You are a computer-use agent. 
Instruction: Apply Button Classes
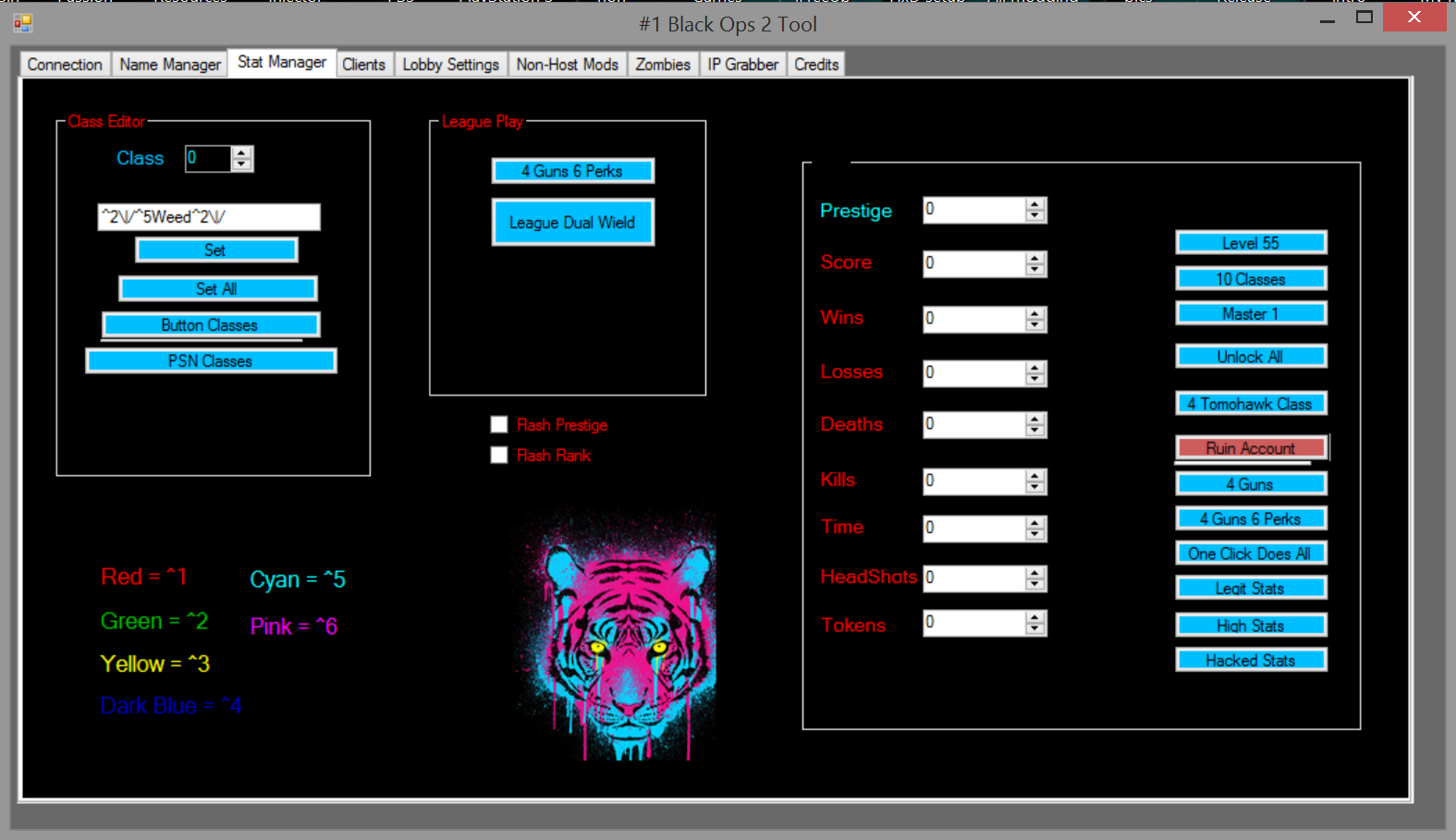[x=210, y=325]
